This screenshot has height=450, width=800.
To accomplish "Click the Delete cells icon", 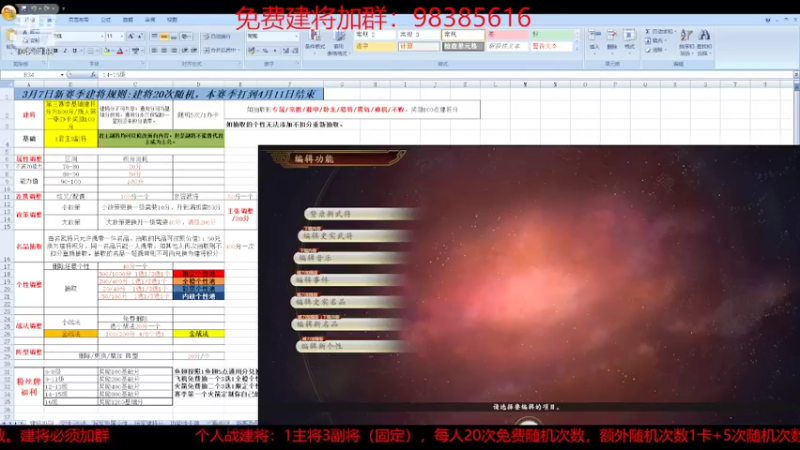I will [x=612, y=35].
